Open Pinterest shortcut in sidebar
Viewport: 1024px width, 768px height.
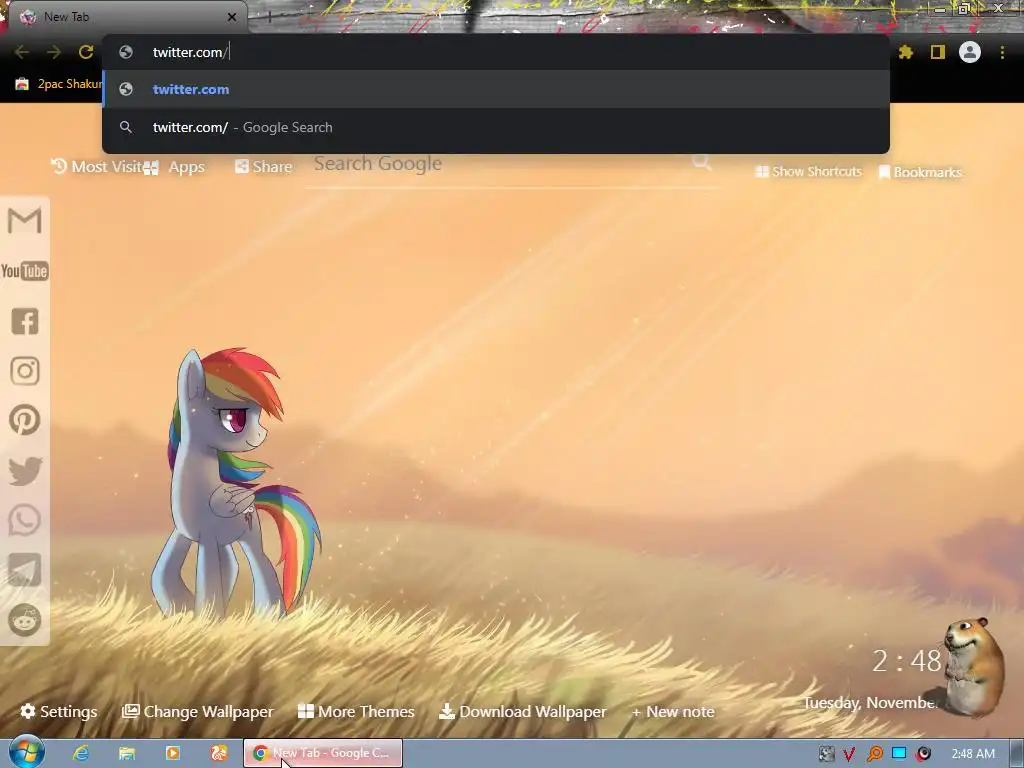[x=25, y=420]
